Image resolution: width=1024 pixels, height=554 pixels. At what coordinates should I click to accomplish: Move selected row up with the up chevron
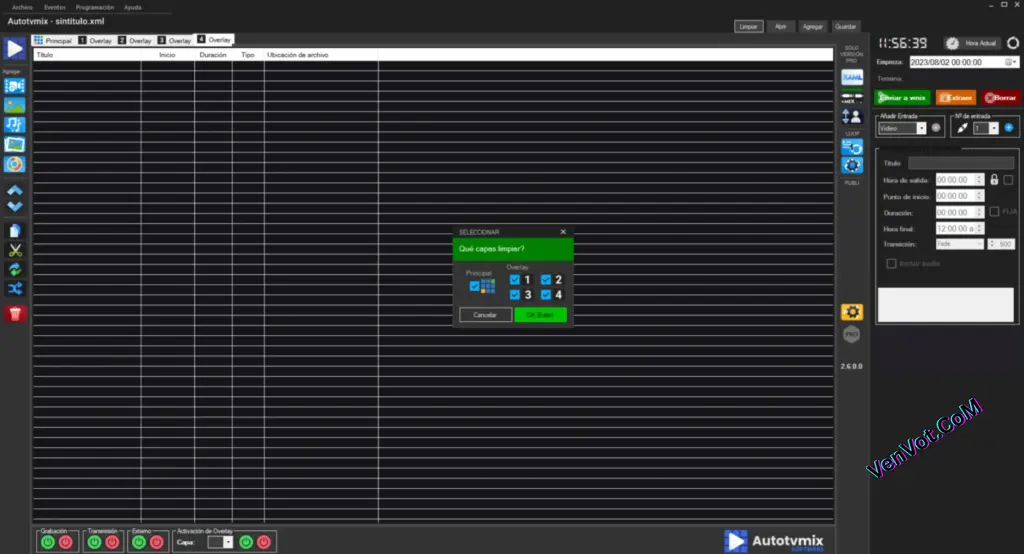[14, 191]
